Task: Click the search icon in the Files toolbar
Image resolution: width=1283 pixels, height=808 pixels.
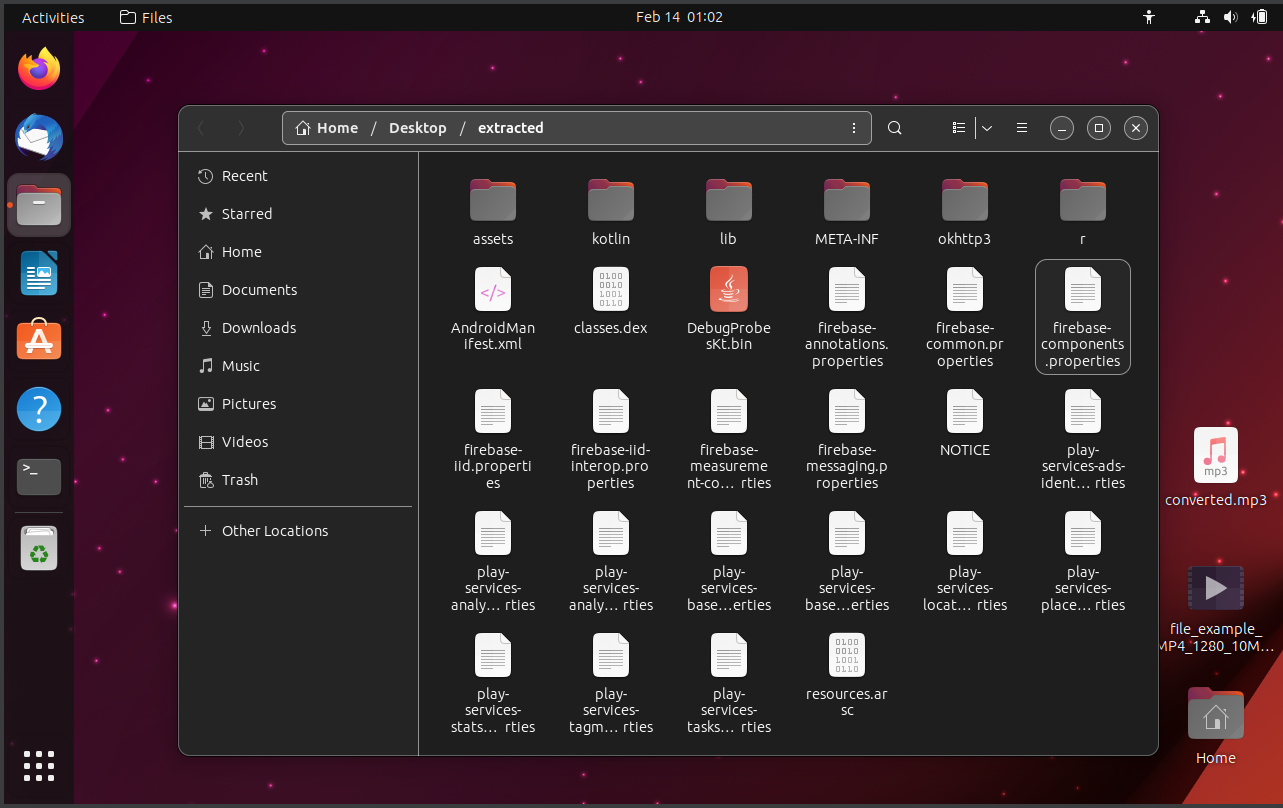Action: (894, 128)
